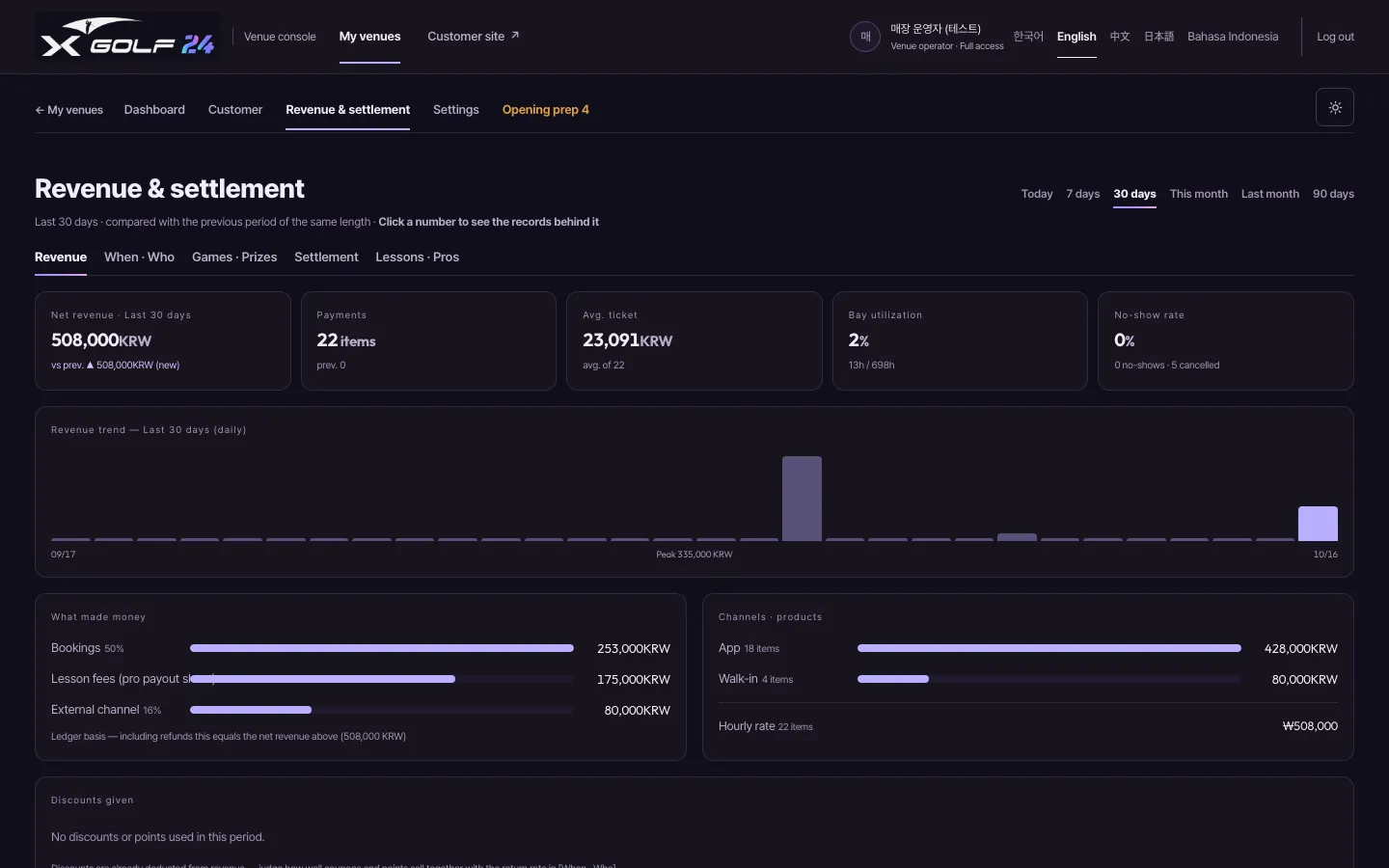Toggle the light/dark theme sun icon
Image resolution: width=1389 pixels, height=868 pixels.
[1335, 107]
